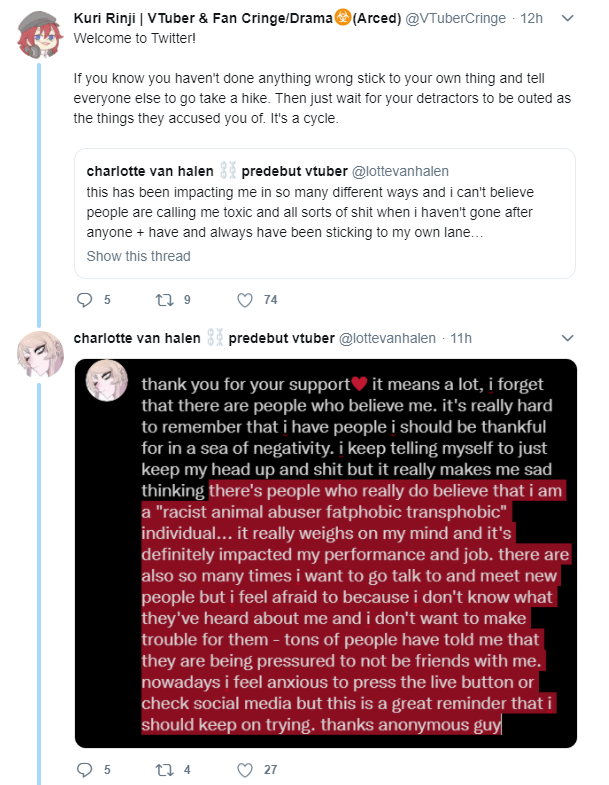Open the attached black screenshot image
609x785 pixels.
[326, 553]
